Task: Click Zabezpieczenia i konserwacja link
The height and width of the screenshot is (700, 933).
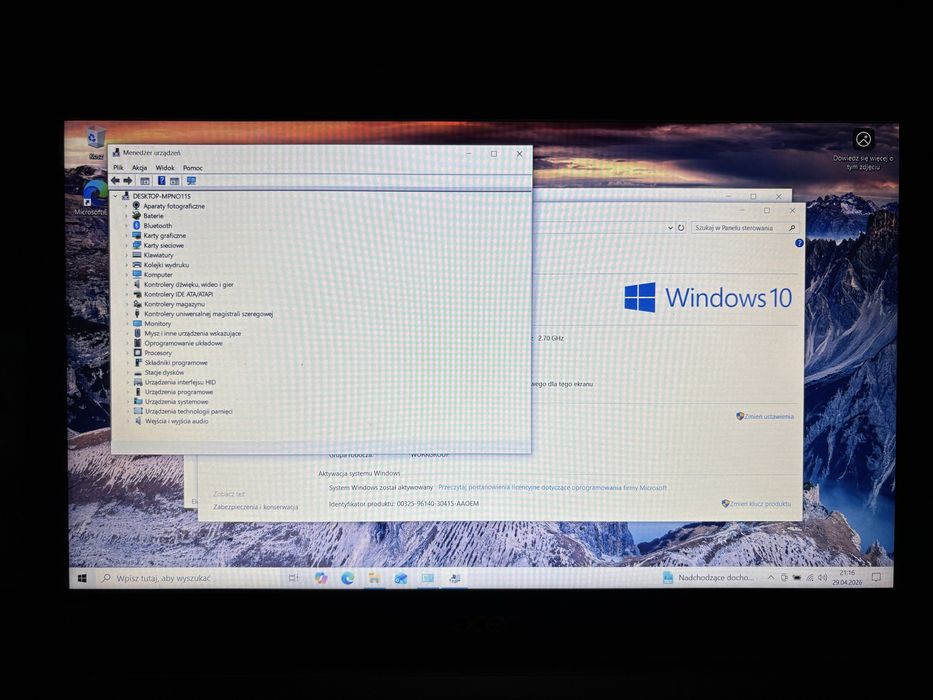Action: tap(256, 507)
